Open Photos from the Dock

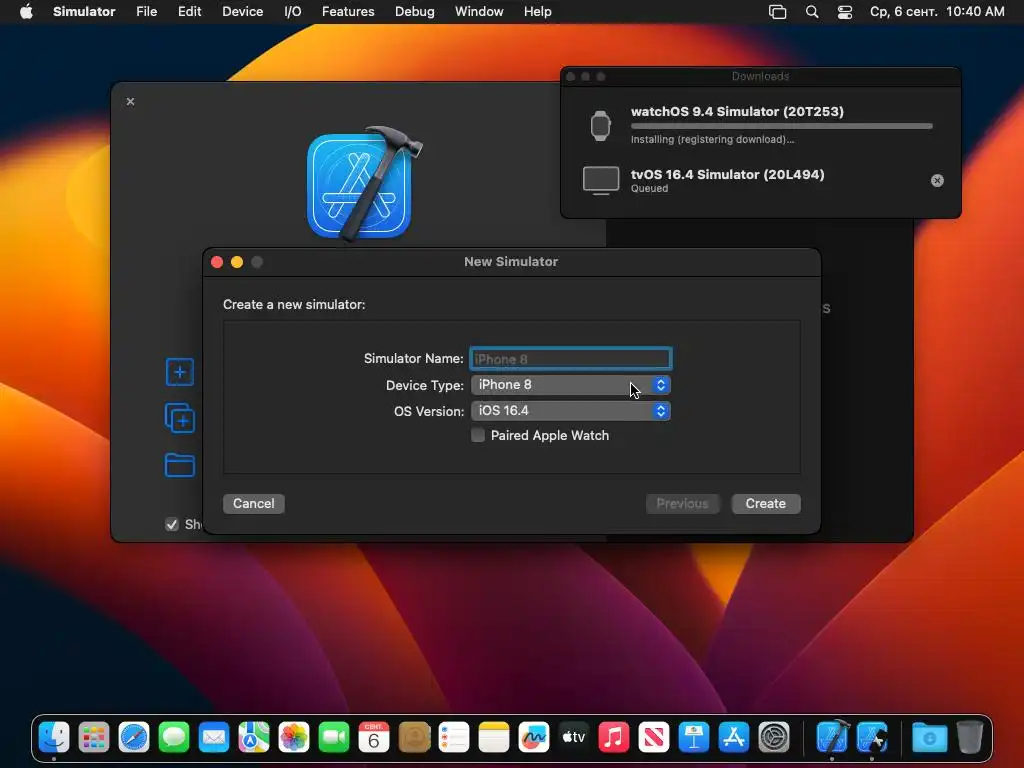click(x=294, y=738)
